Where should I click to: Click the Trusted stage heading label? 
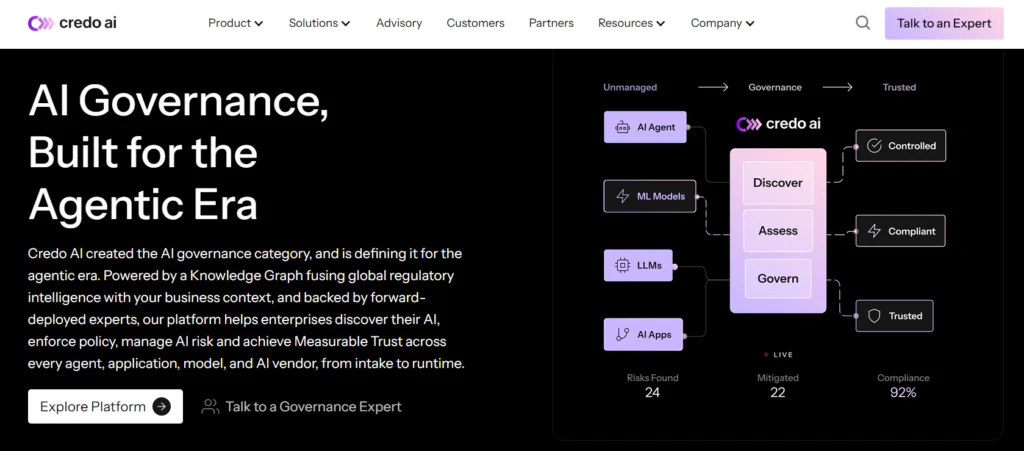899,87
